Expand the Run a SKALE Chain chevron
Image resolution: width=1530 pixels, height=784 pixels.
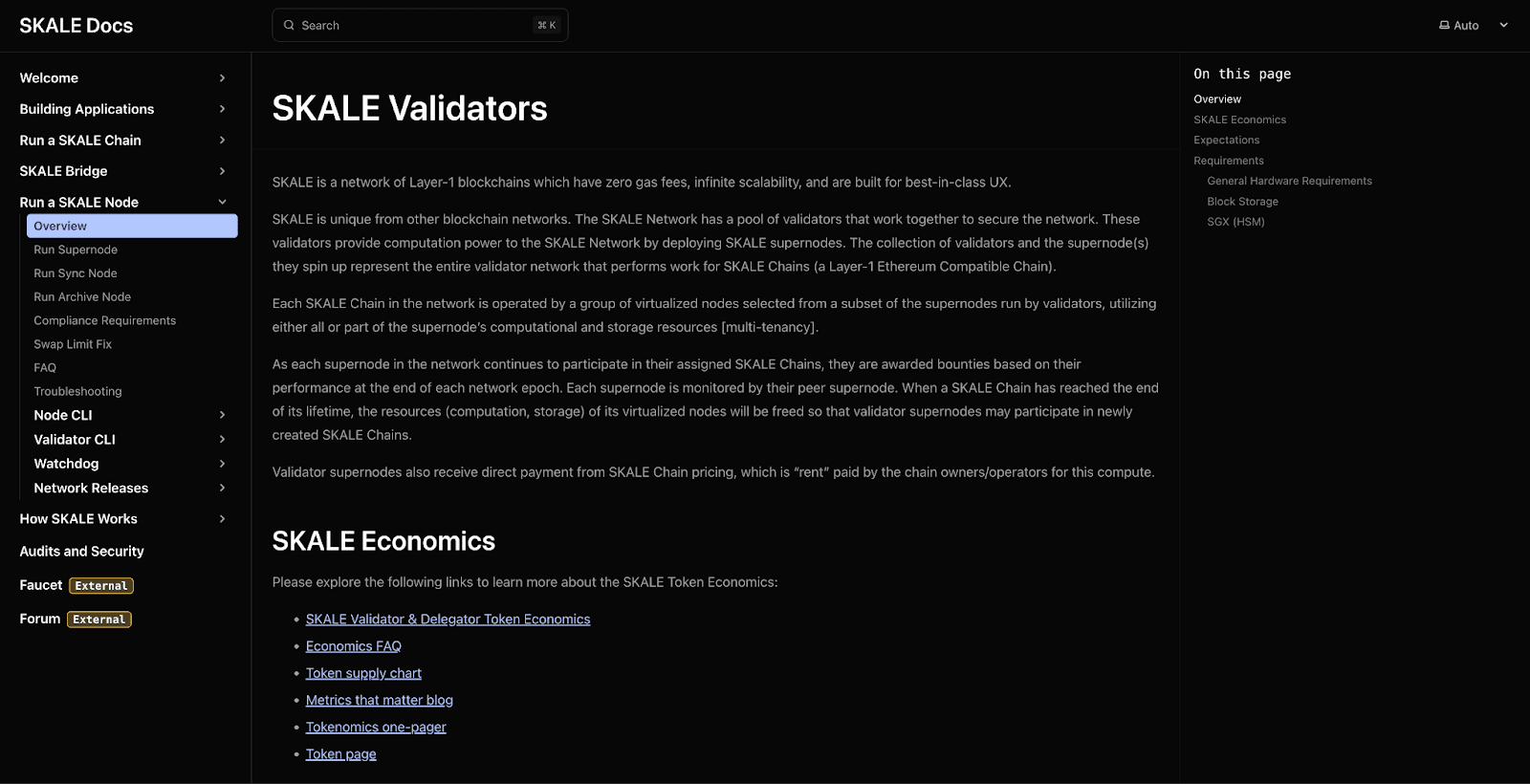click(x=222, y=141)
